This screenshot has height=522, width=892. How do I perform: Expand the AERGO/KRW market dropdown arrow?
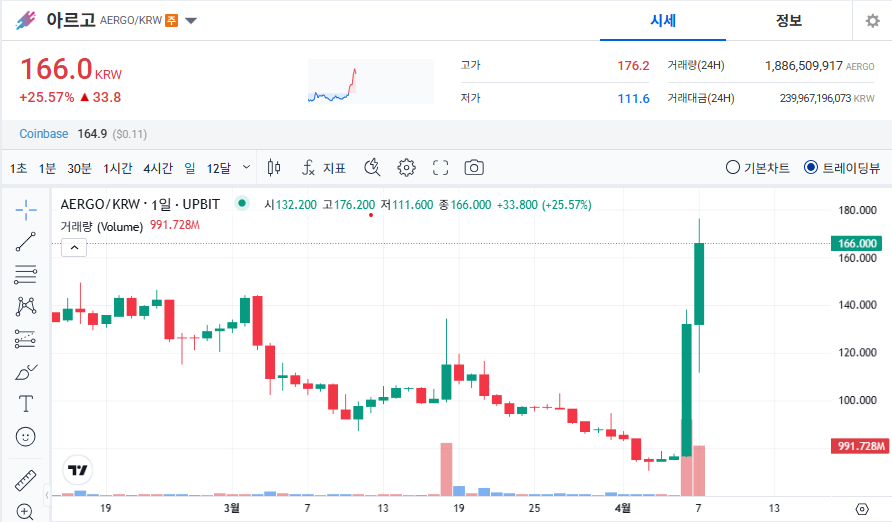pyautogui.click(x=191, y=21)
